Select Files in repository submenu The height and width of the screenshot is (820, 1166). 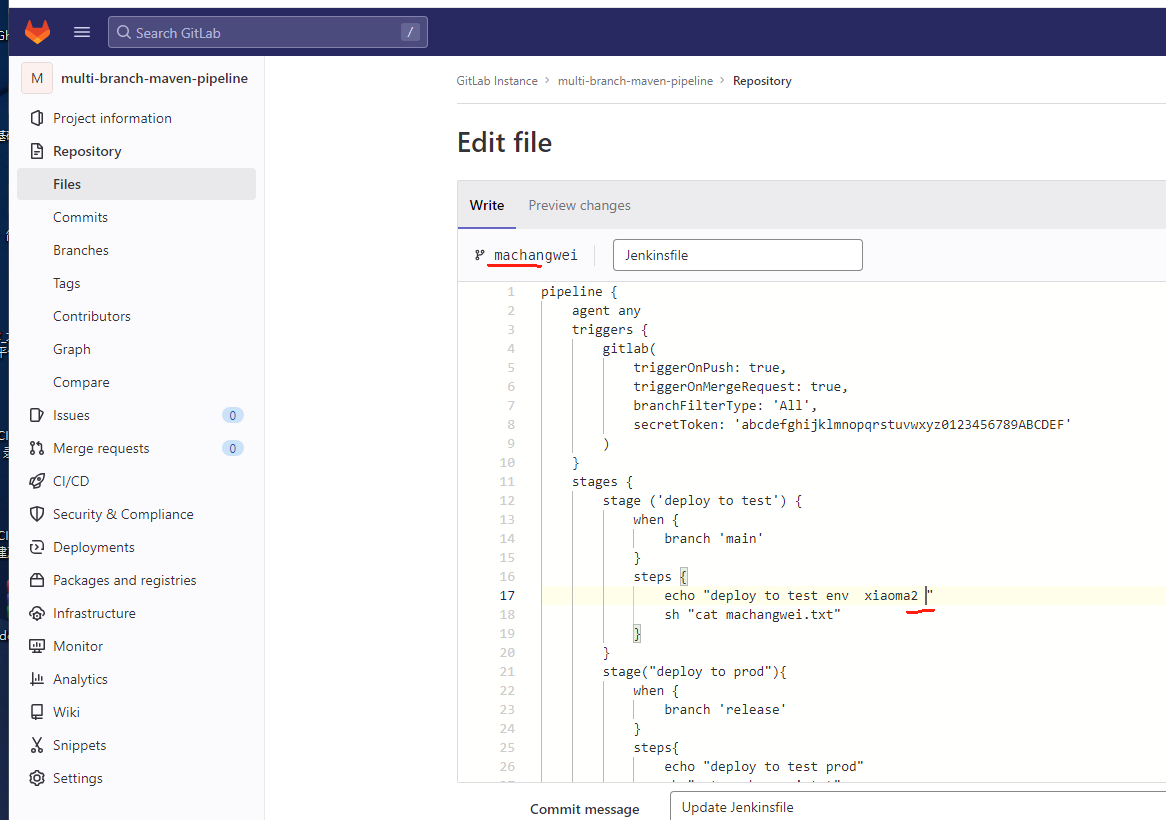(136, 184)
